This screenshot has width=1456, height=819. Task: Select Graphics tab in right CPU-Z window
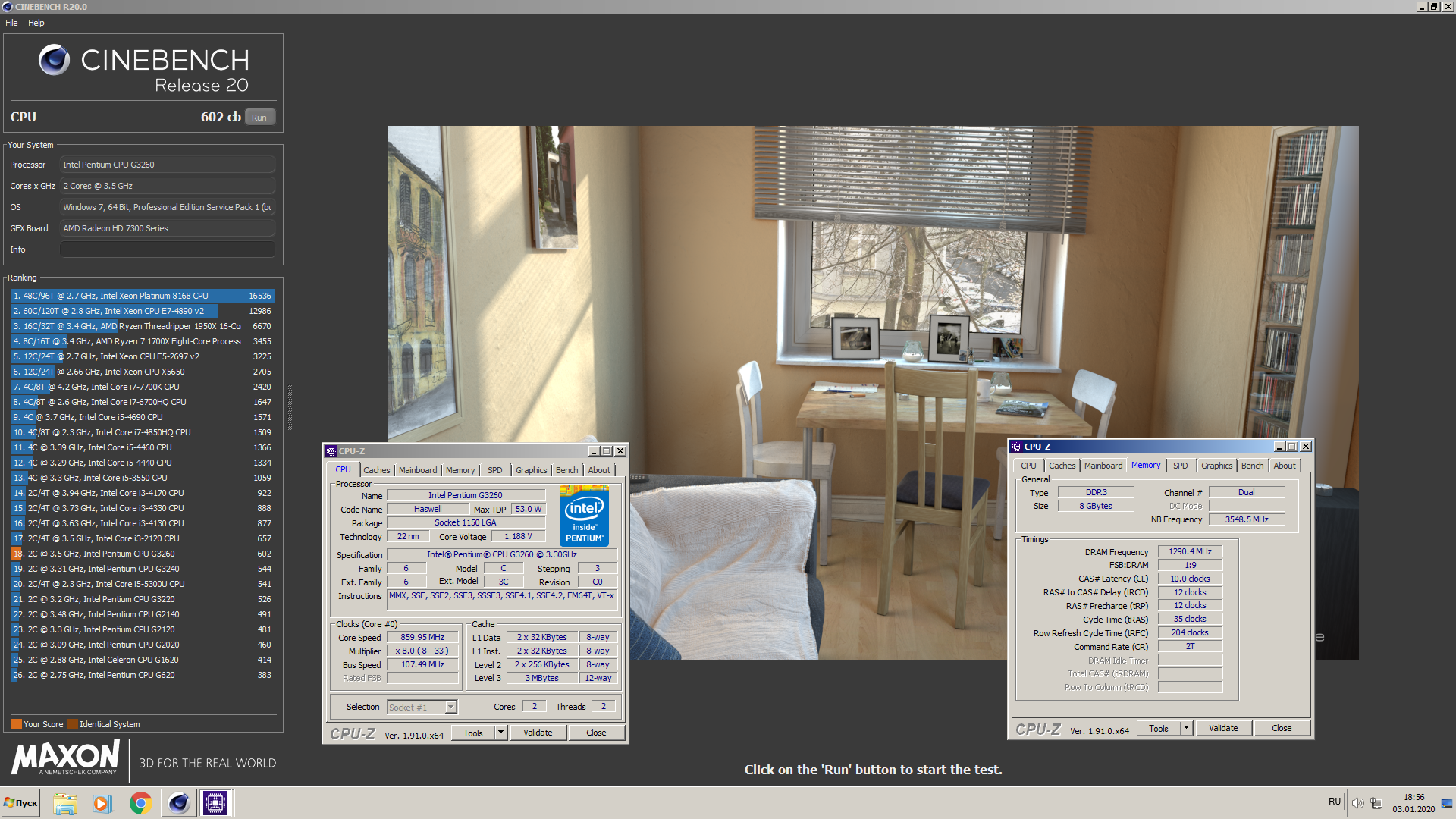click(x=1217, y=466)
